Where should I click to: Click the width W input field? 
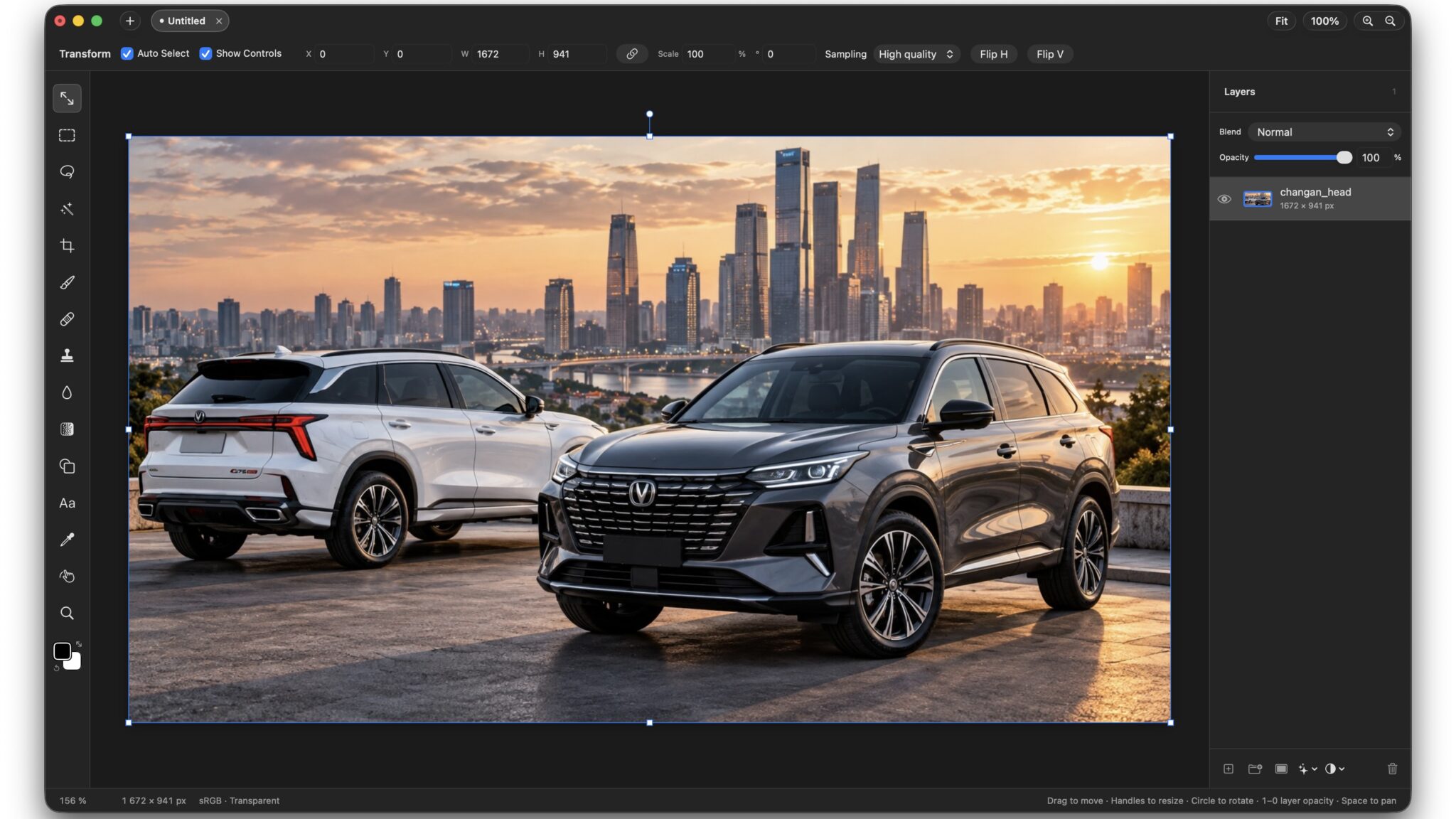coord(500,54)
